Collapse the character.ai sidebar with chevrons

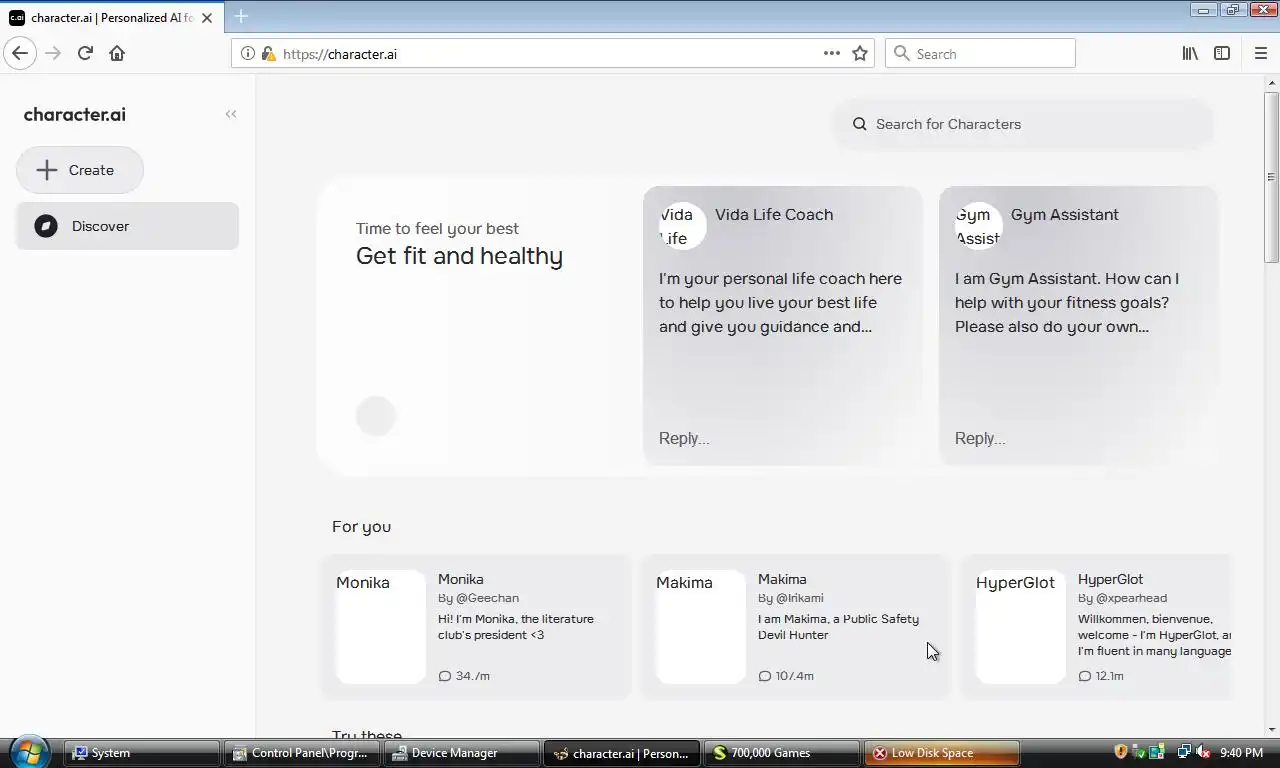pos(231,114)
